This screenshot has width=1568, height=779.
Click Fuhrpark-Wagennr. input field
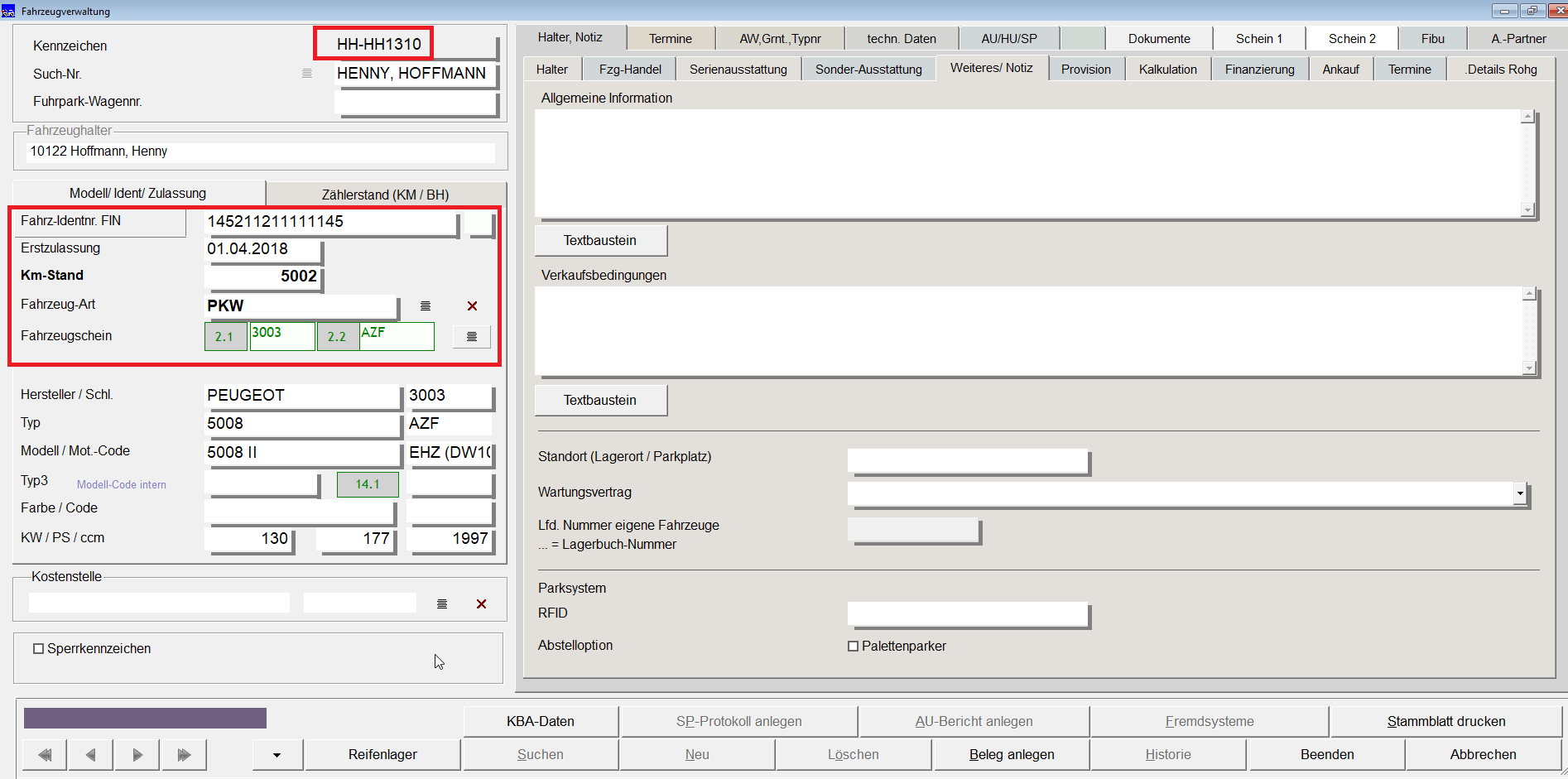point(416,103)
